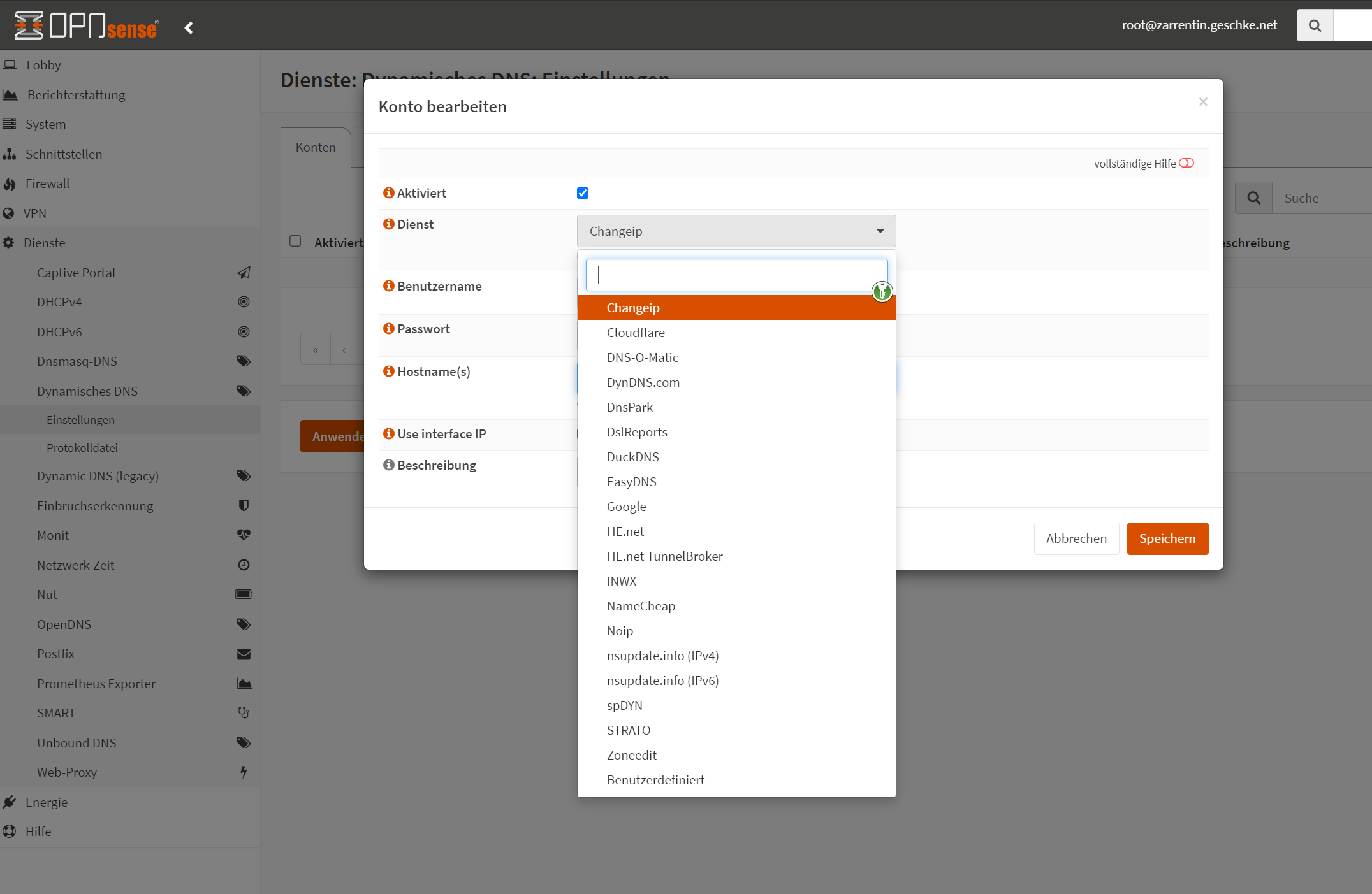This screenshot has height=894, width=1372.
Task: Uncheck the Aktiviert checkbox in dialog
Action: click(583, 193)
